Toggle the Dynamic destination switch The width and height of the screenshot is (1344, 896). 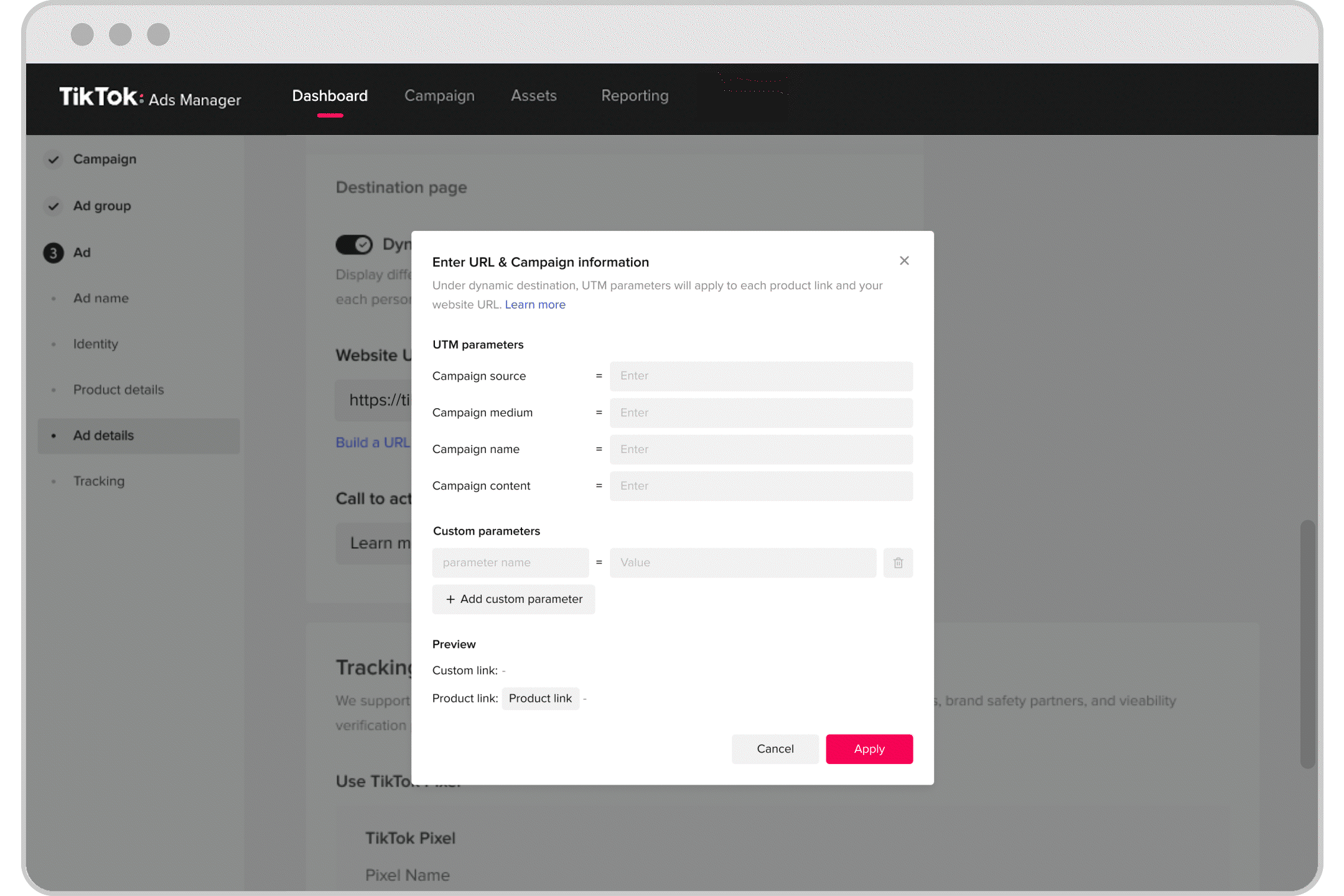coord(354,244)
